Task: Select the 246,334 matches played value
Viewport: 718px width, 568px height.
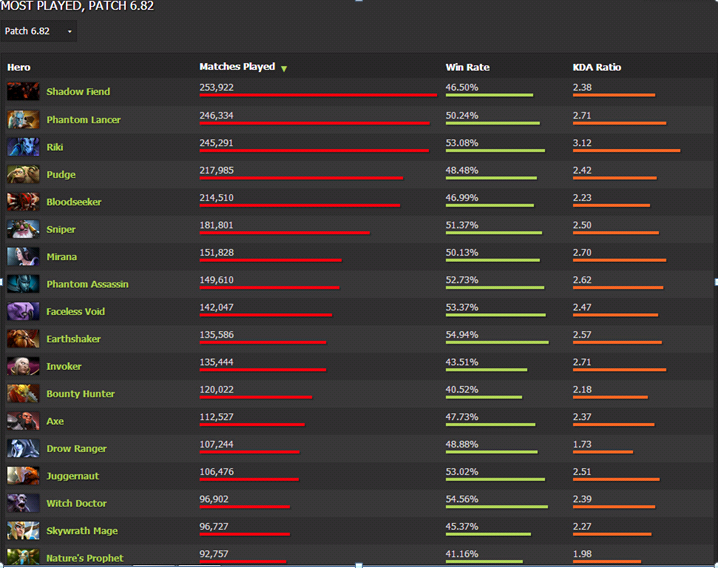Action: point(217,115)
